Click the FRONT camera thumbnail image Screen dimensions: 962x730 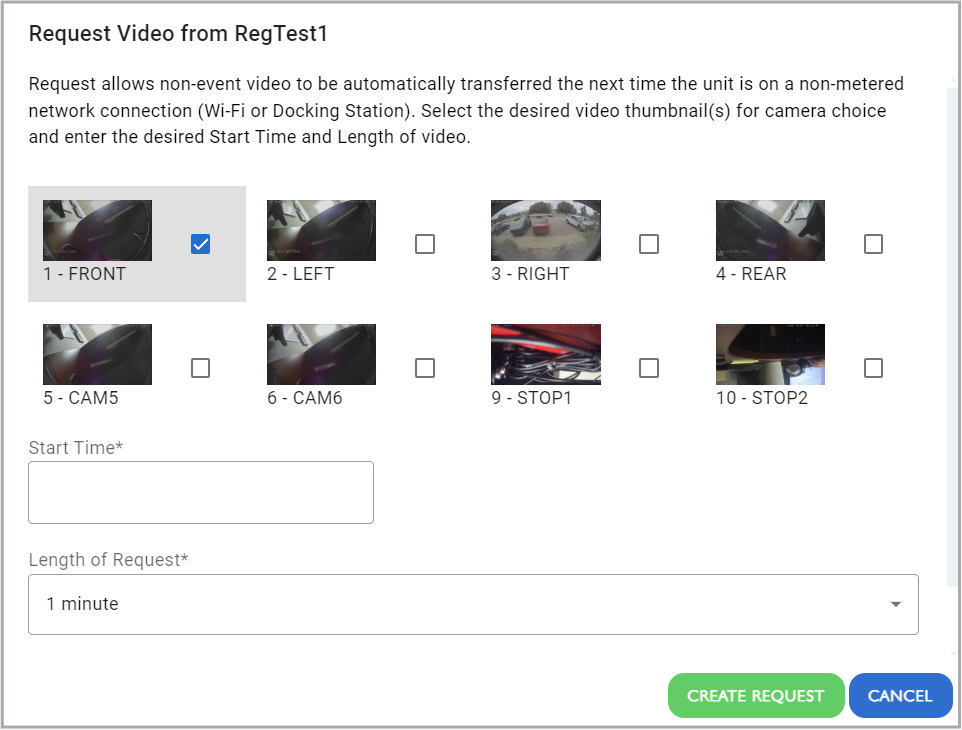[x=98, y=230]
